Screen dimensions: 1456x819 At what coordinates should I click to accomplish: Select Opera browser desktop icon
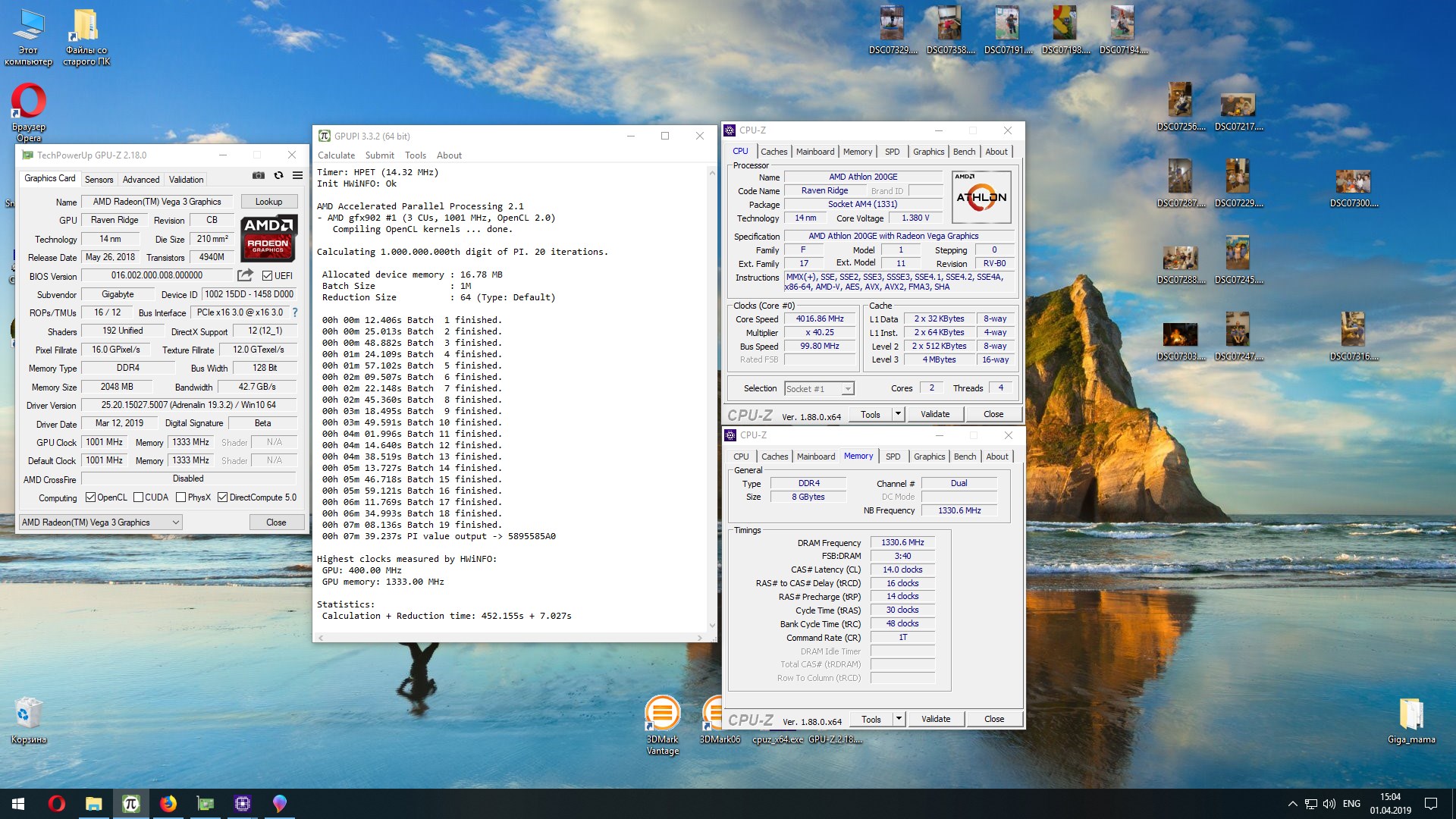29,112
